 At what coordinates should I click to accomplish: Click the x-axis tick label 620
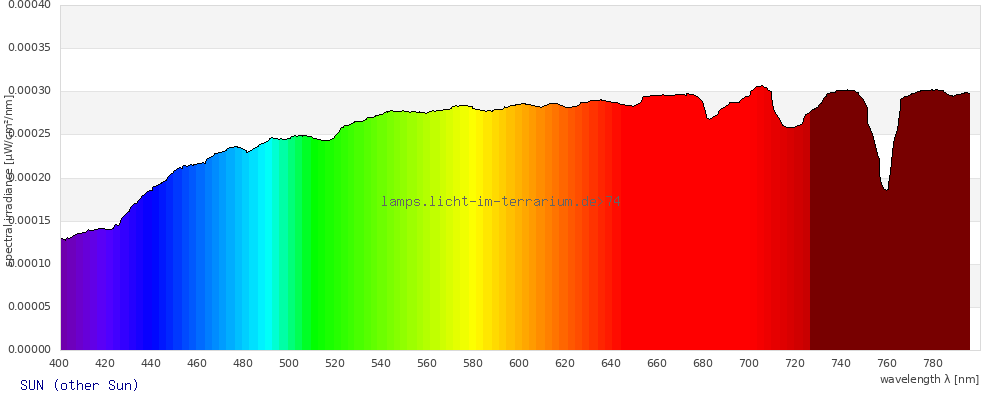[564, 364]
